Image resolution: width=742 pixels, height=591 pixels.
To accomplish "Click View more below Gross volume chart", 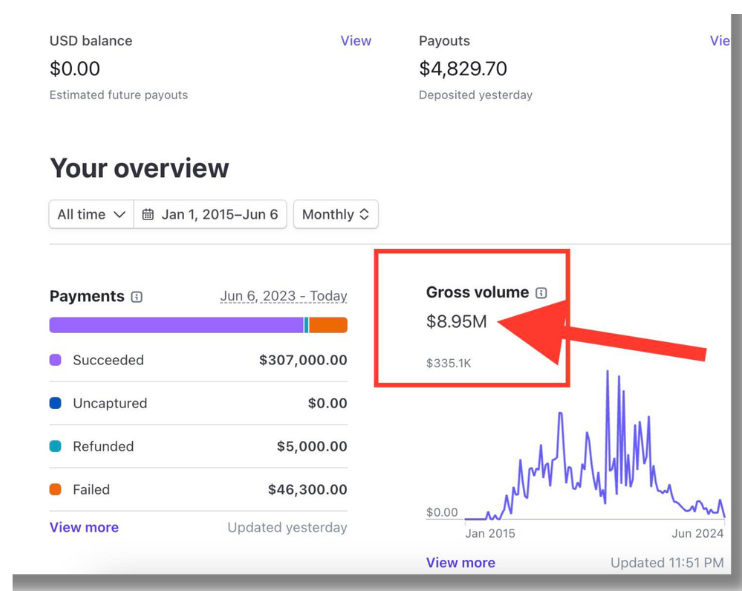I will point(460,562).
